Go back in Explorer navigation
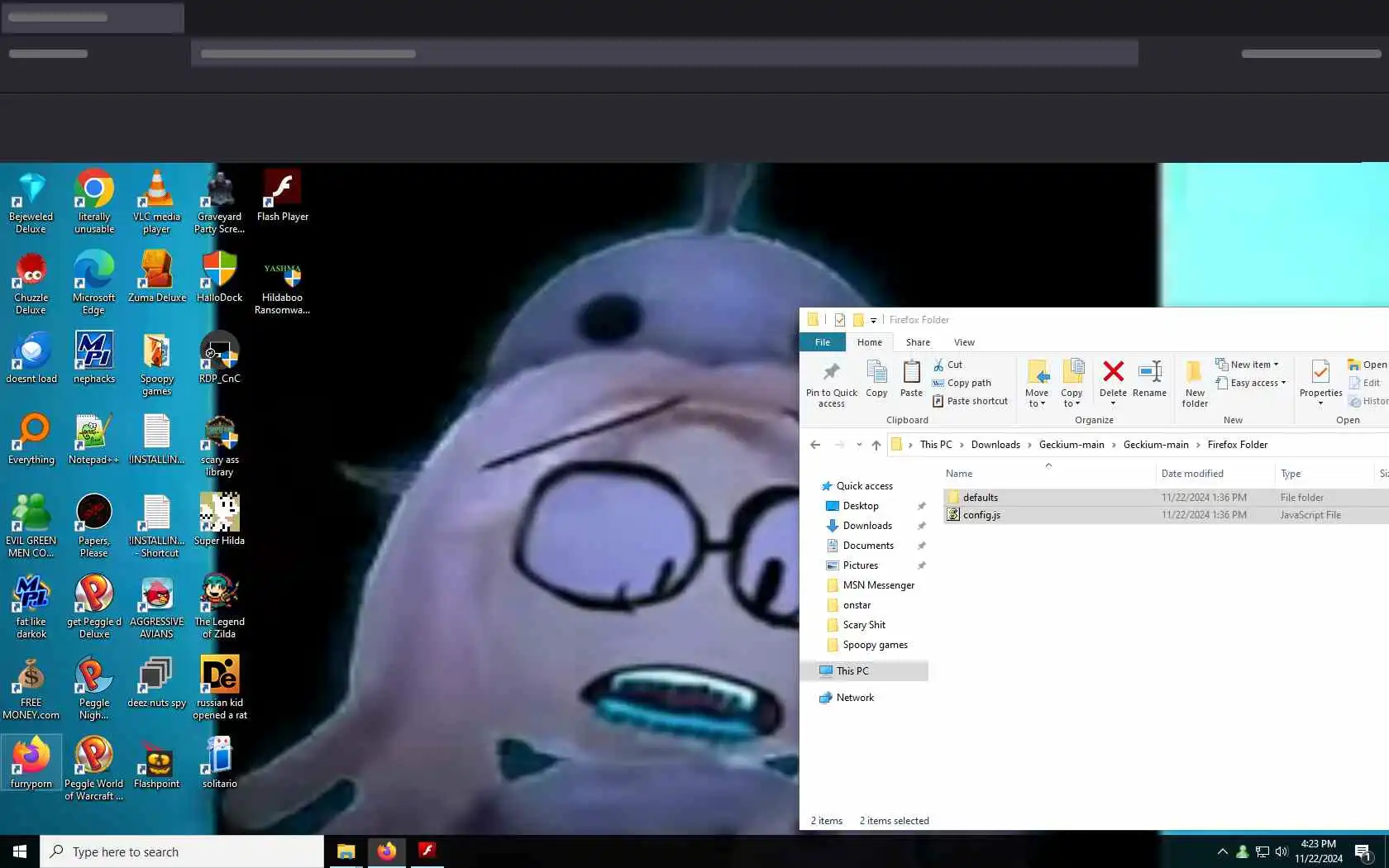This screenshot has width=1389, height=868. [x=815, y=445]
